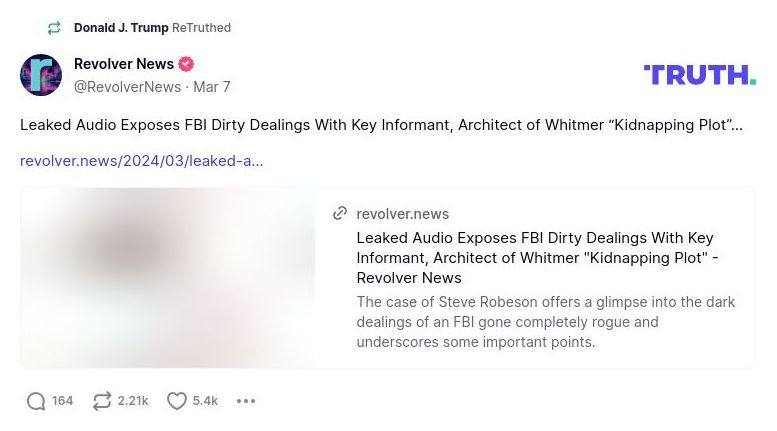Open the revolver.news/2024/03 link
The image size is (777, 431).
141,161
